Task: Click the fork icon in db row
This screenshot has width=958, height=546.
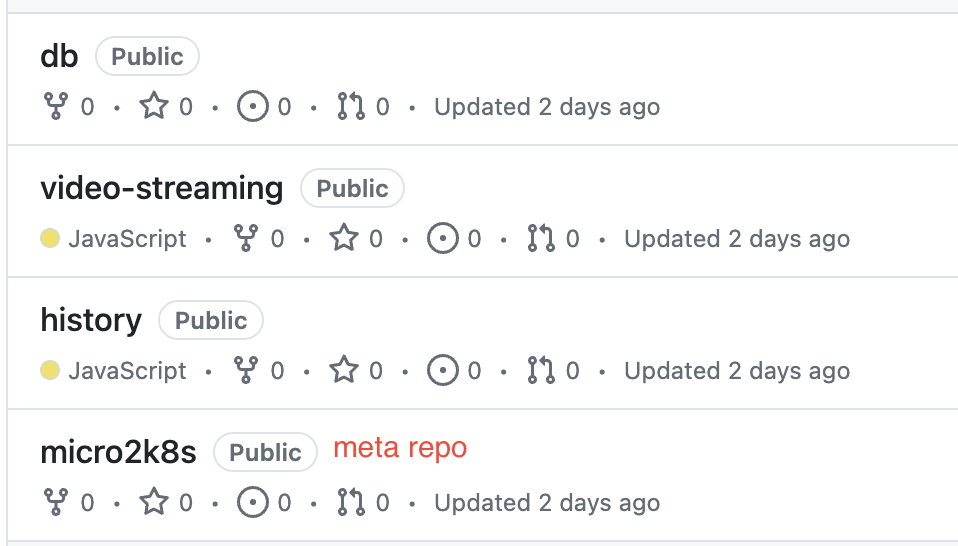Action: [x=56, y=106]
